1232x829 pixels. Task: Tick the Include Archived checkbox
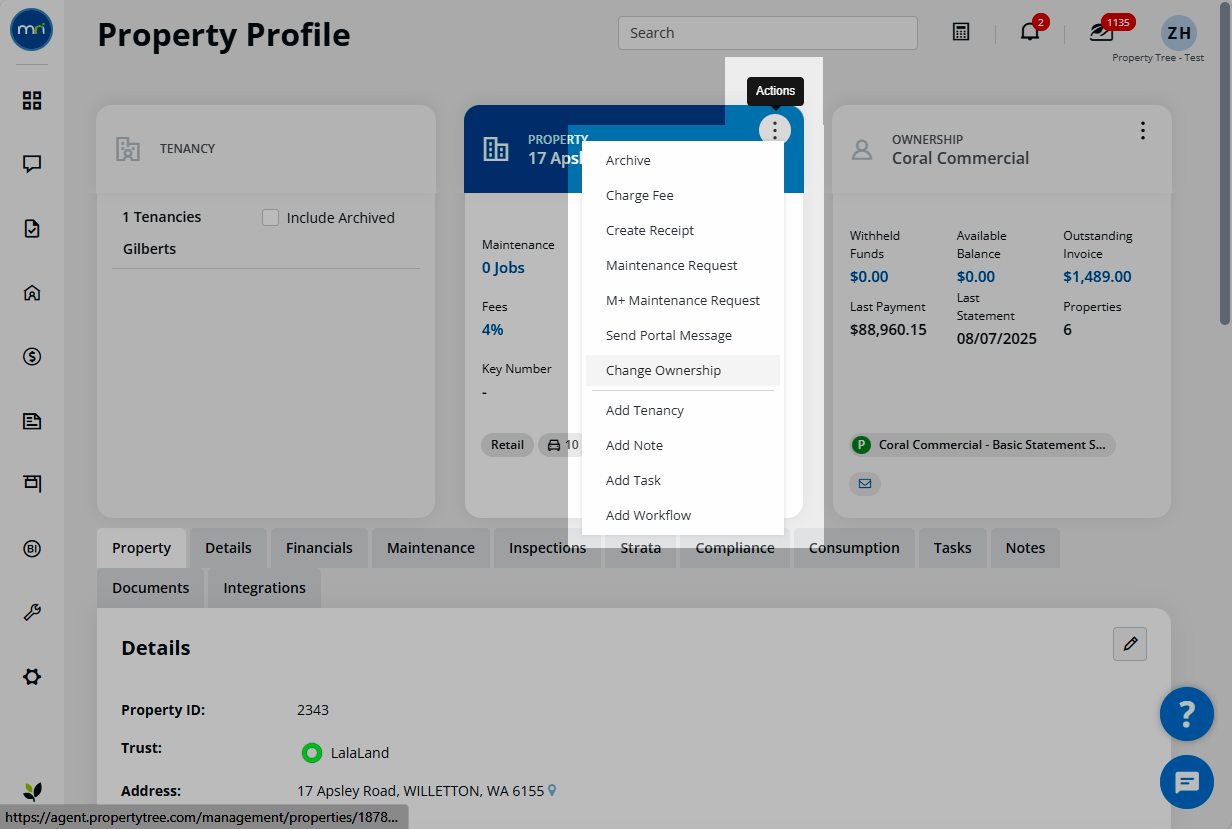pos(270,218)
